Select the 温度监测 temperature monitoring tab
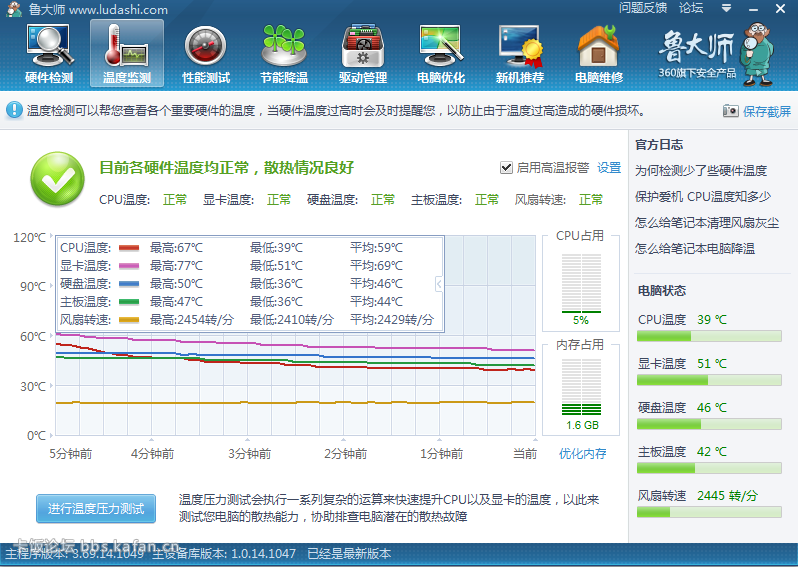 [x=127, y=54]
